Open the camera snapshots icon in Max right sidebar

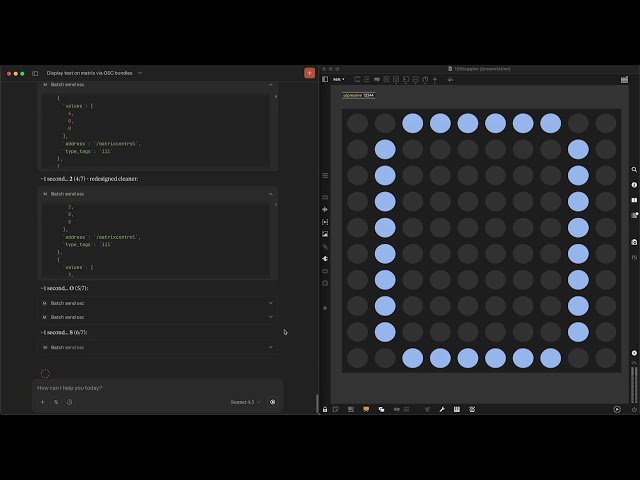click(634, 242)
